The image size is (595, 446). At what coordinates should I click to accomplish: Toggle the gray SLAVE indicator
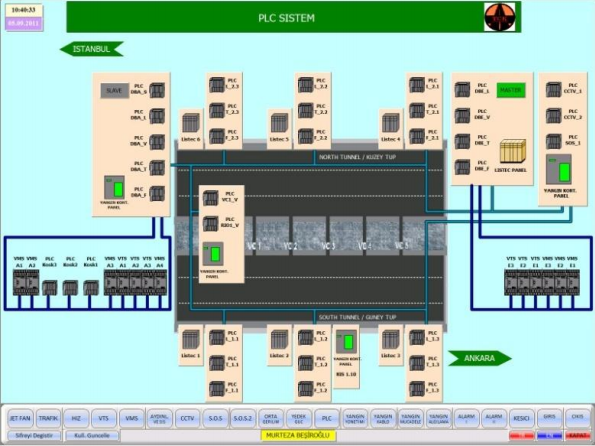click(114, 91)
